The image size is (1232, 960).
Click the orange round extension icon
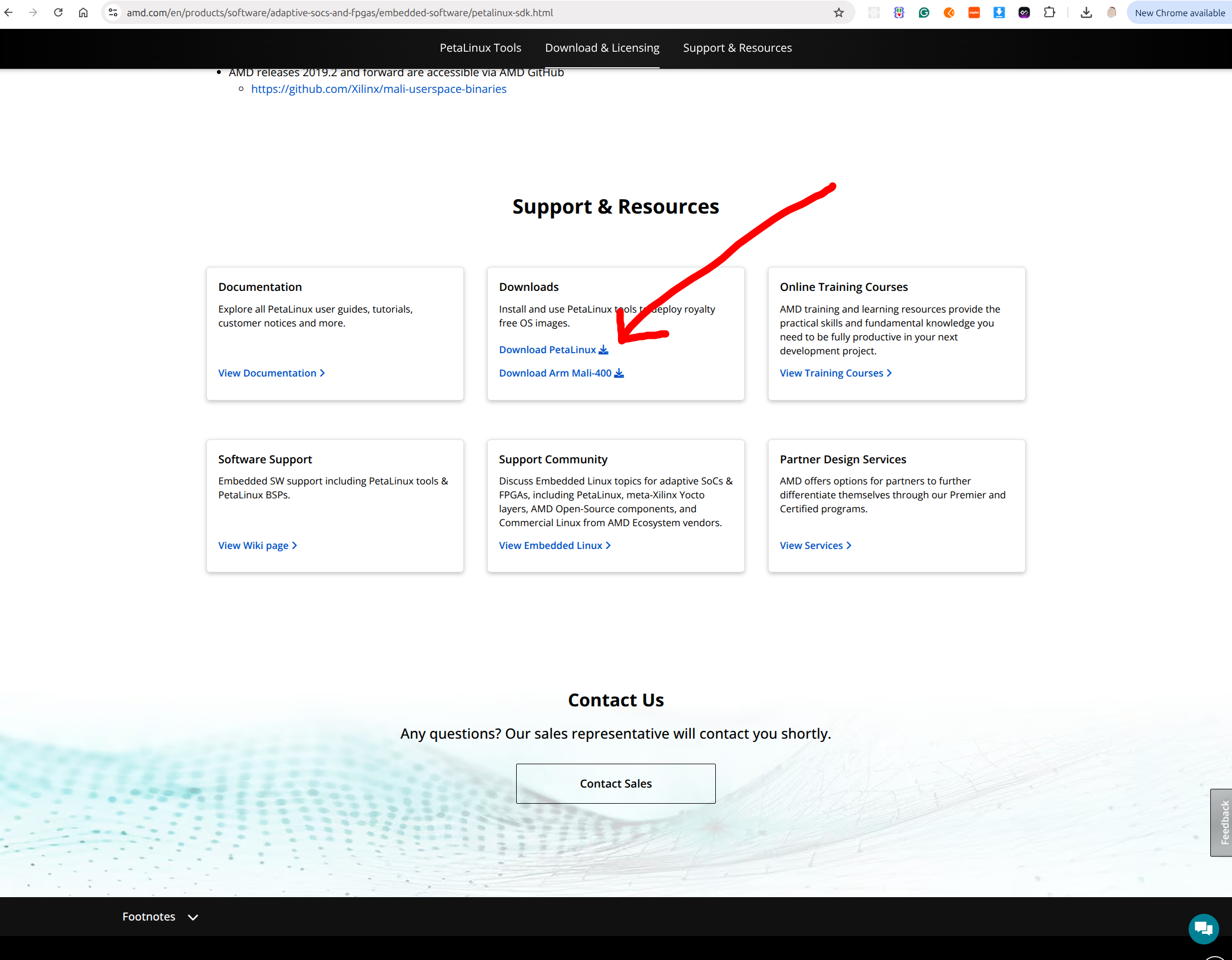(x=949, y=12)
